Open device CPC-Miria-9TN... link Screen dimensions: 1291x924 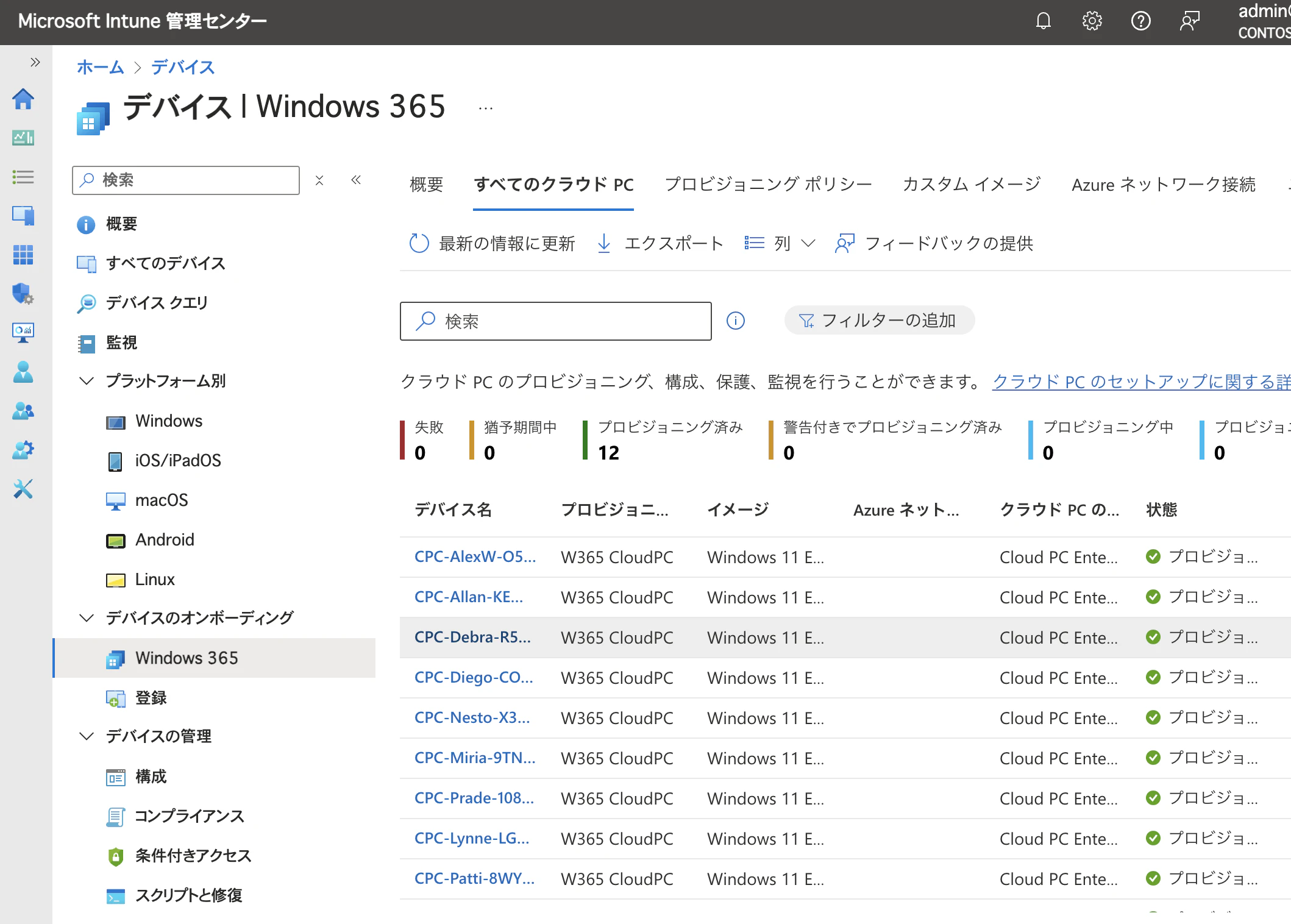pyautogui.click(x=475, y=758)
